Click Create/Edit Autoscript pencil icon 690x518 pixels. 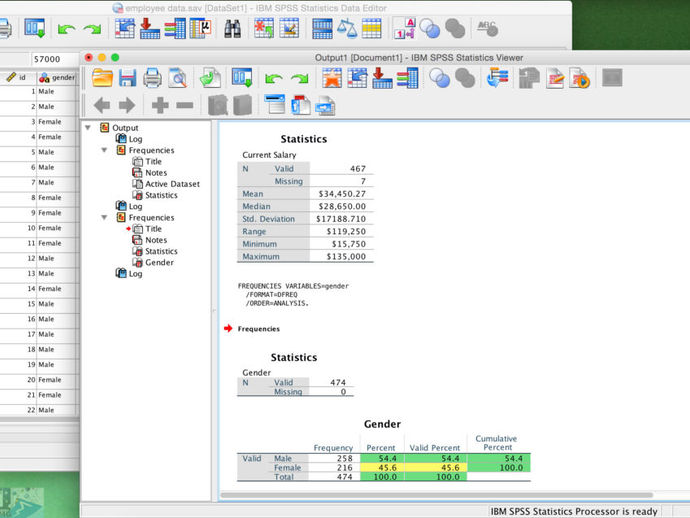(555, 78)
